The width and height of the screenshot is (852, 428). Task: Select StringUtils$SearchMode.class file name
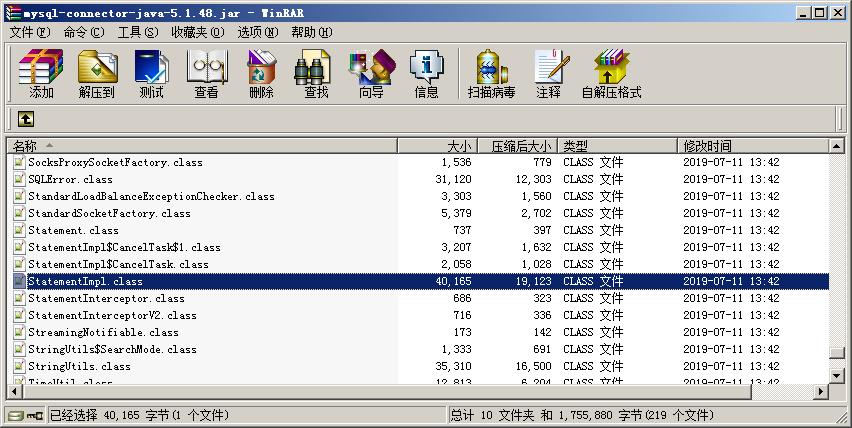point(112,349)
